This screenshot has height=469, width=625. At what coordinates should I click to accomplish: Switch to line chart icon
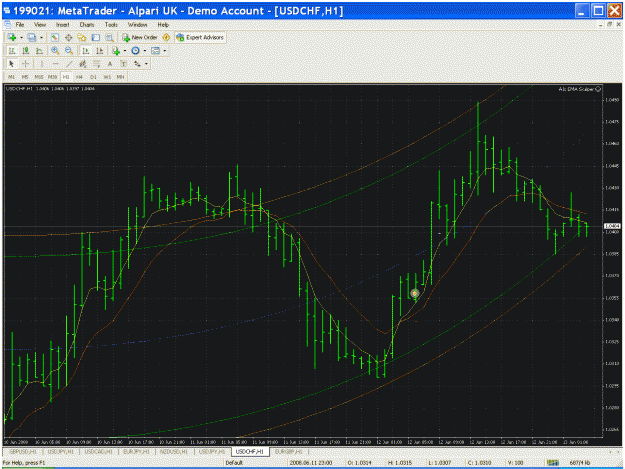(39, 51)
